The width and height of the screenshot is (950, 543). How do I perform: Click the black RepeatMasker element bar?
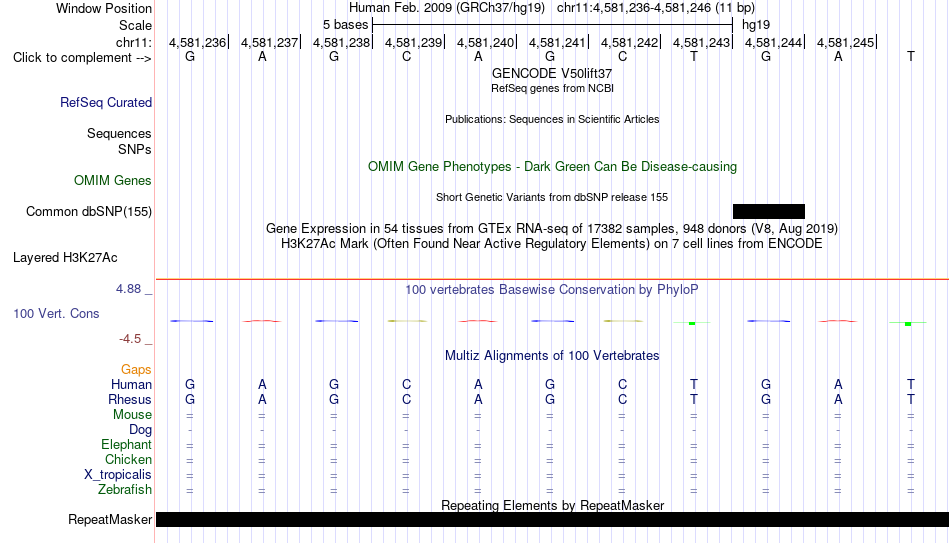pos(553,519)
